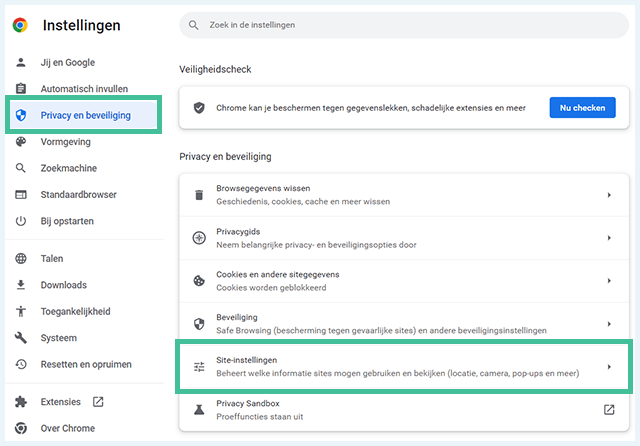Click the puzzle piece icon for Extensies
The width and height of the screenshot is (640, 446).
[21, 402]
